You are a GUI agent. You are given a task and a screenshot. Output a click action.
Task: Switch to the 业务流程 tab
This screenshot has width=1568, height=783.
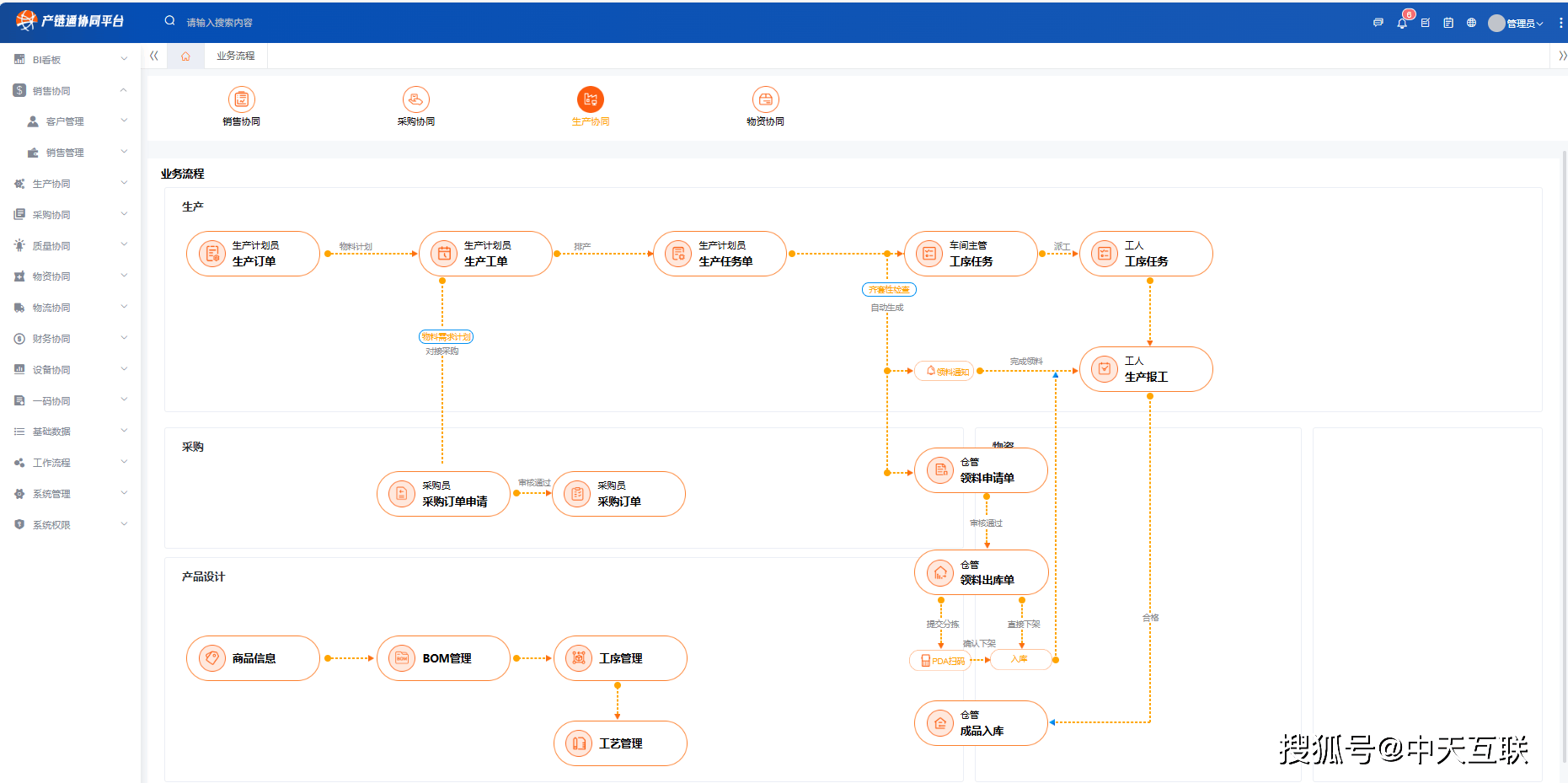click(235, 56)
